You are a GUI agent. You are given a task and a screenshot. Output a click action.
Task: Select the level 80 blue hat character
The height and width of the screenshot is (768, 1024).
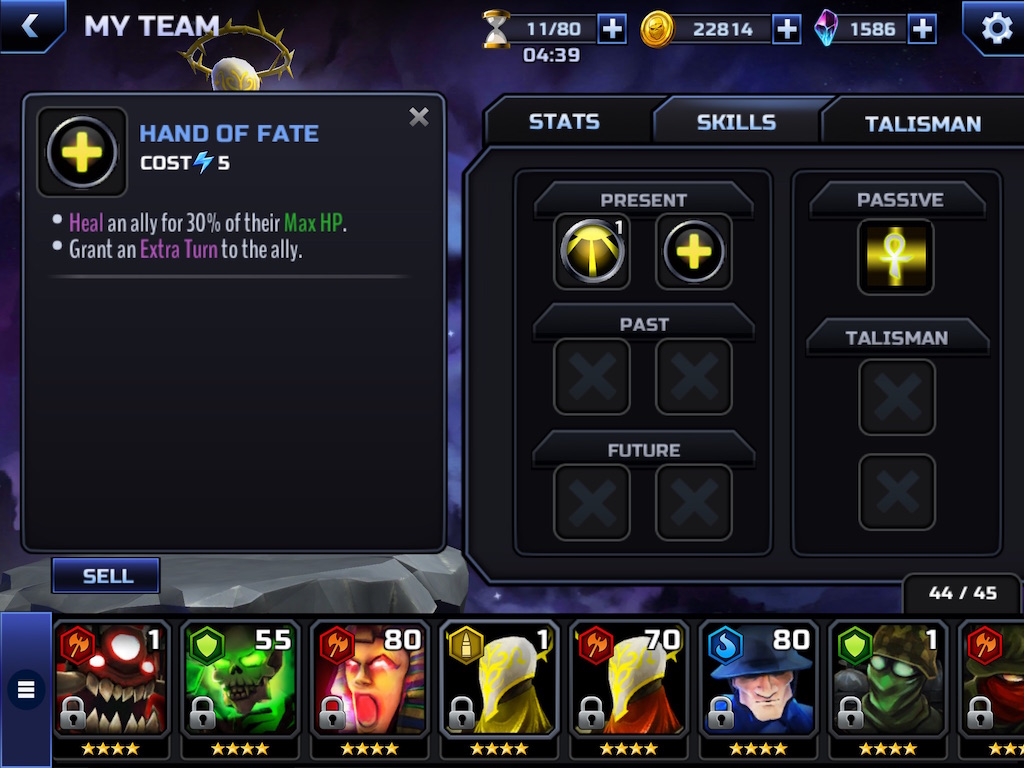pyautogui.click(x=758, y=689)
